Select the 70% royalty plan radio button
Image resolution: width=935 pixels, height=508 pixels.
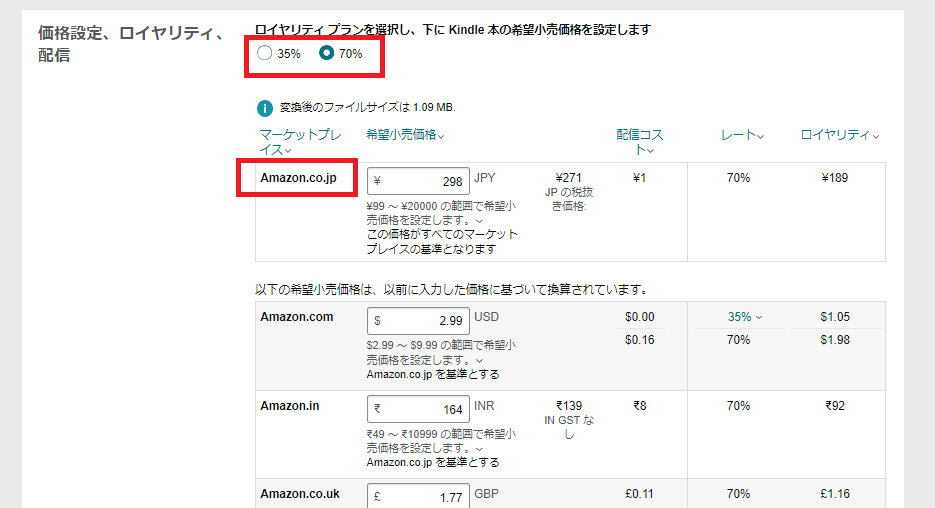click(x=326, y=53)
